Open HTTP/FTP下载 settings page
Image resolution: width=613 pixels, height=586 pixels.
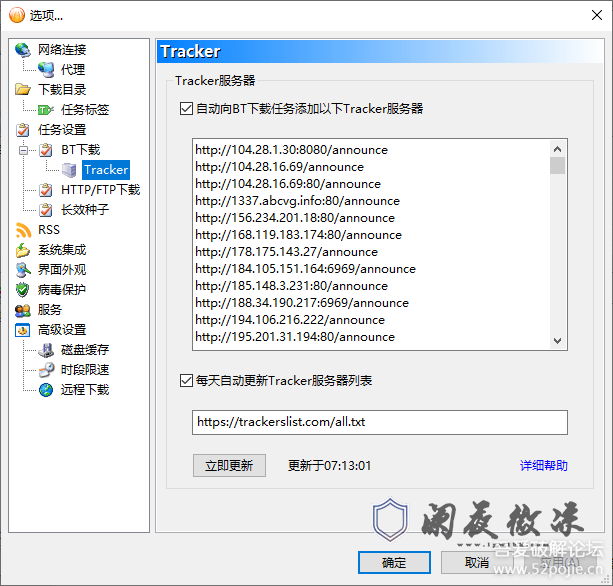(x=100, y=190)
